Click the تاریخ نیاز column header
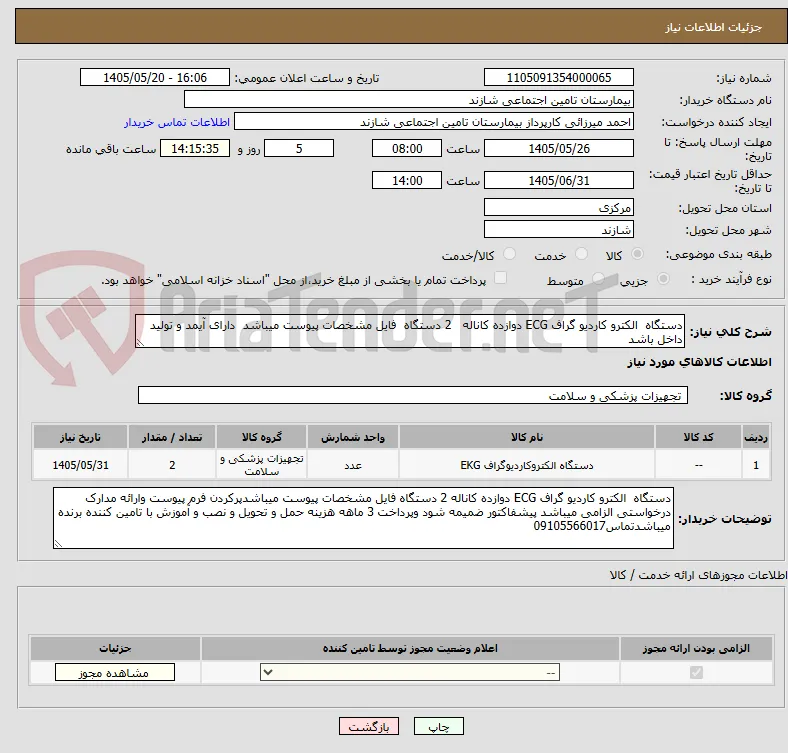Screen dimensions: 788x753 (x=80, y=437)
